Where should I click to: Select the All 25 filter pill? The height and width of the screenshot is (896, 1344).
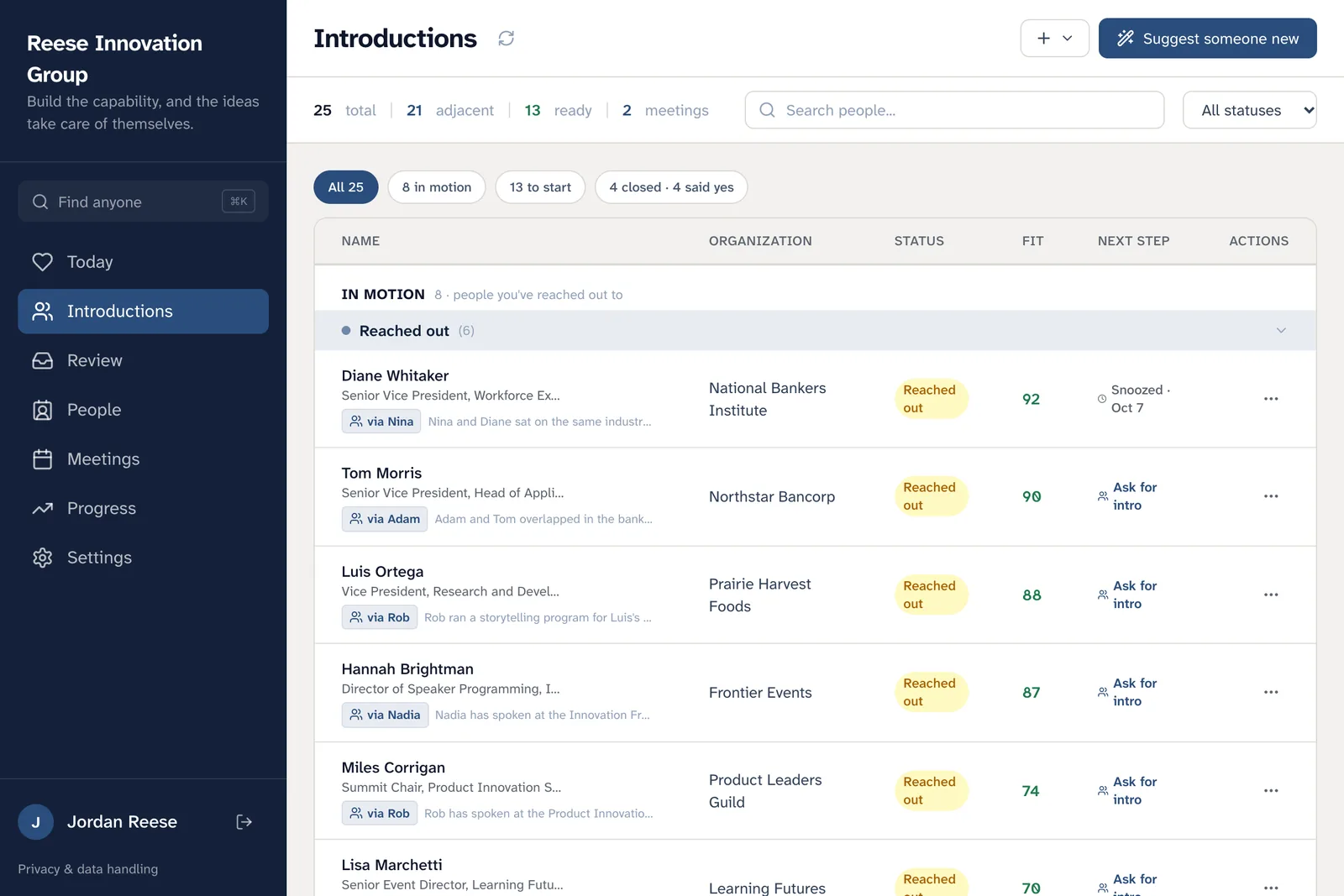346,187
